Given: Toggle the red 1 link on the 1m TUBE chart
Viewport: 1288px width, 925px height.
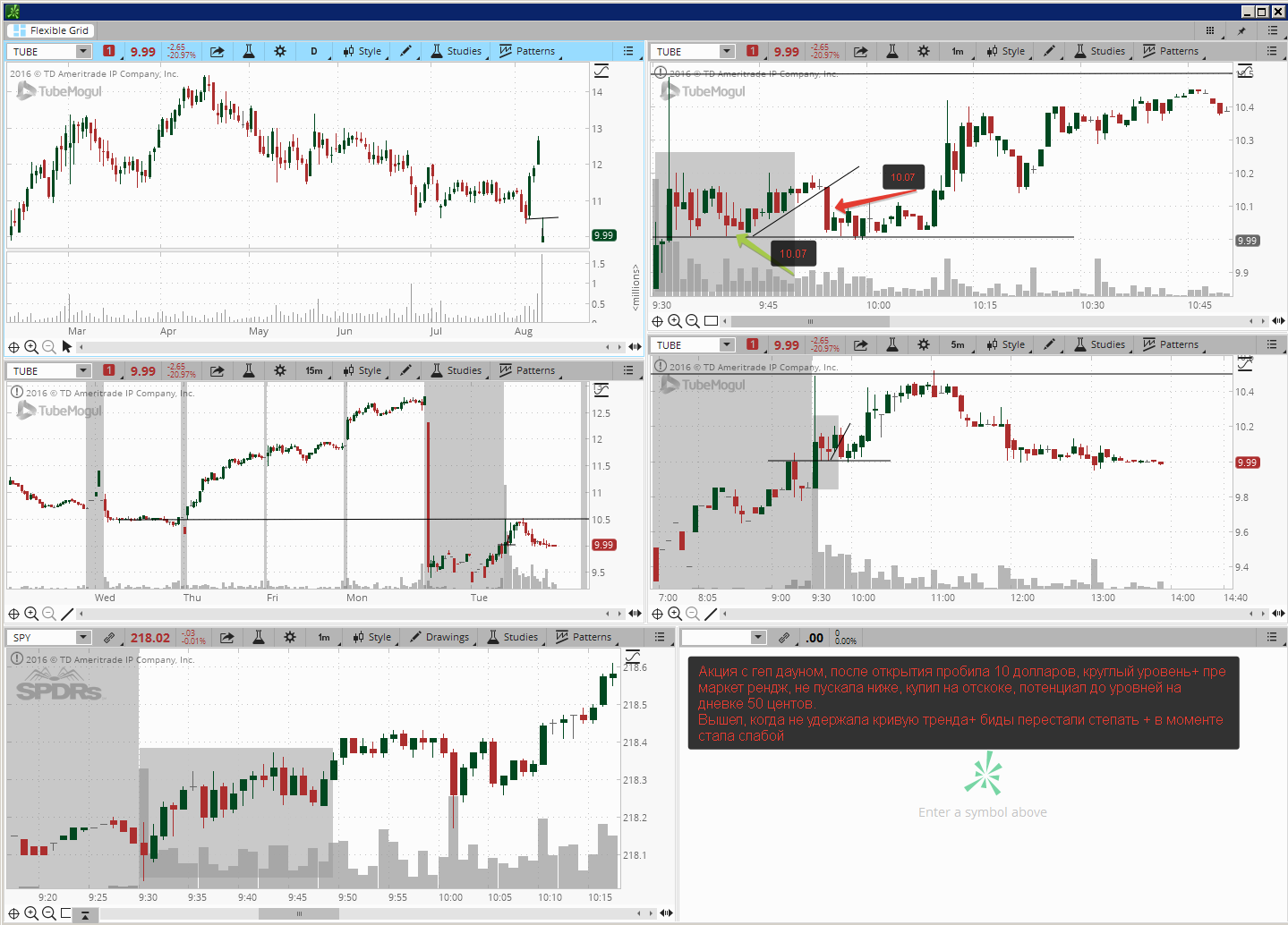Looking at the screenshot, I should (x=753, y=52).
